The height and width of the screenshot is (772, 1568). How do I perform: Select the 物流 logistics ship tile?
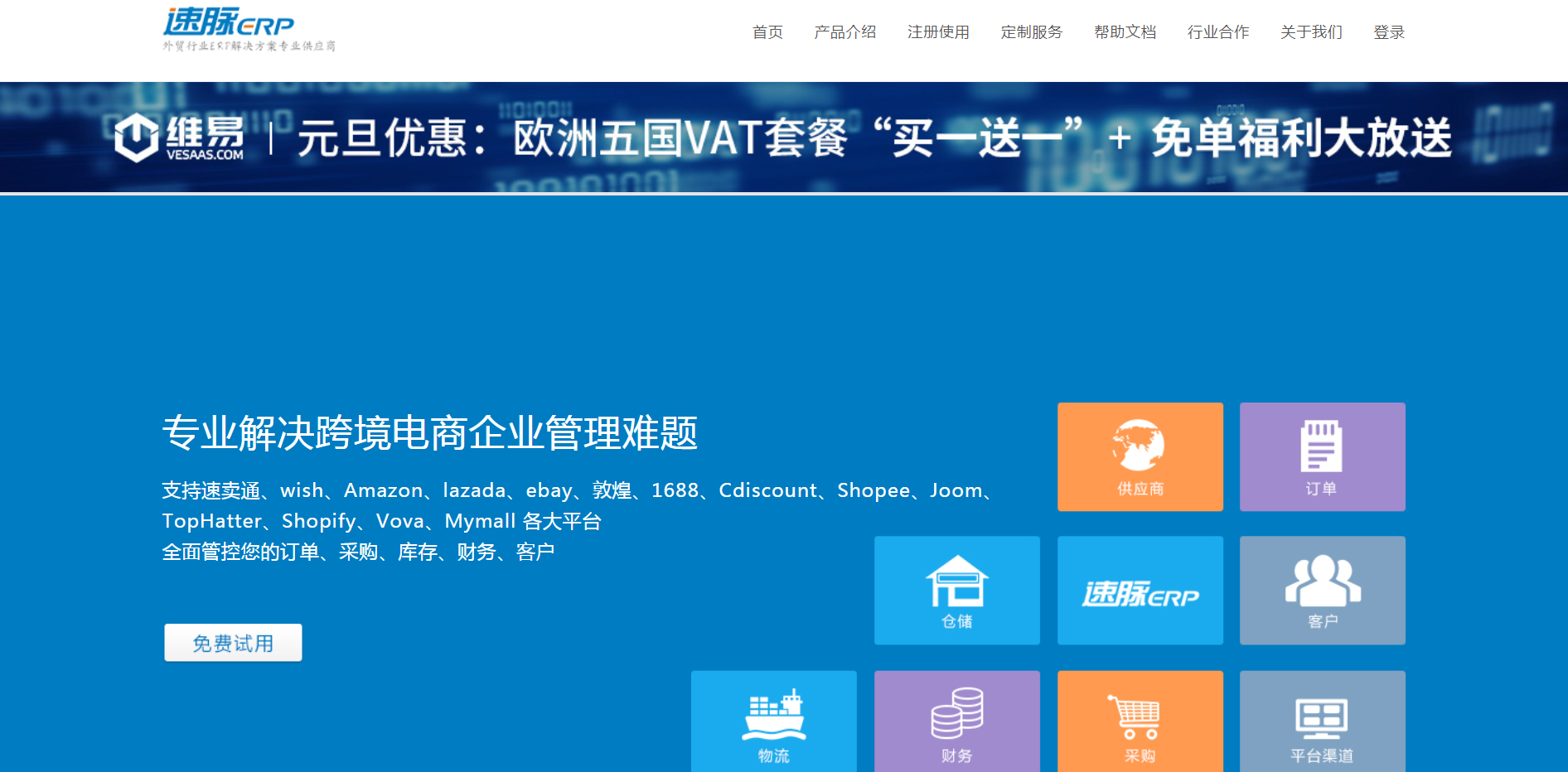773,721
